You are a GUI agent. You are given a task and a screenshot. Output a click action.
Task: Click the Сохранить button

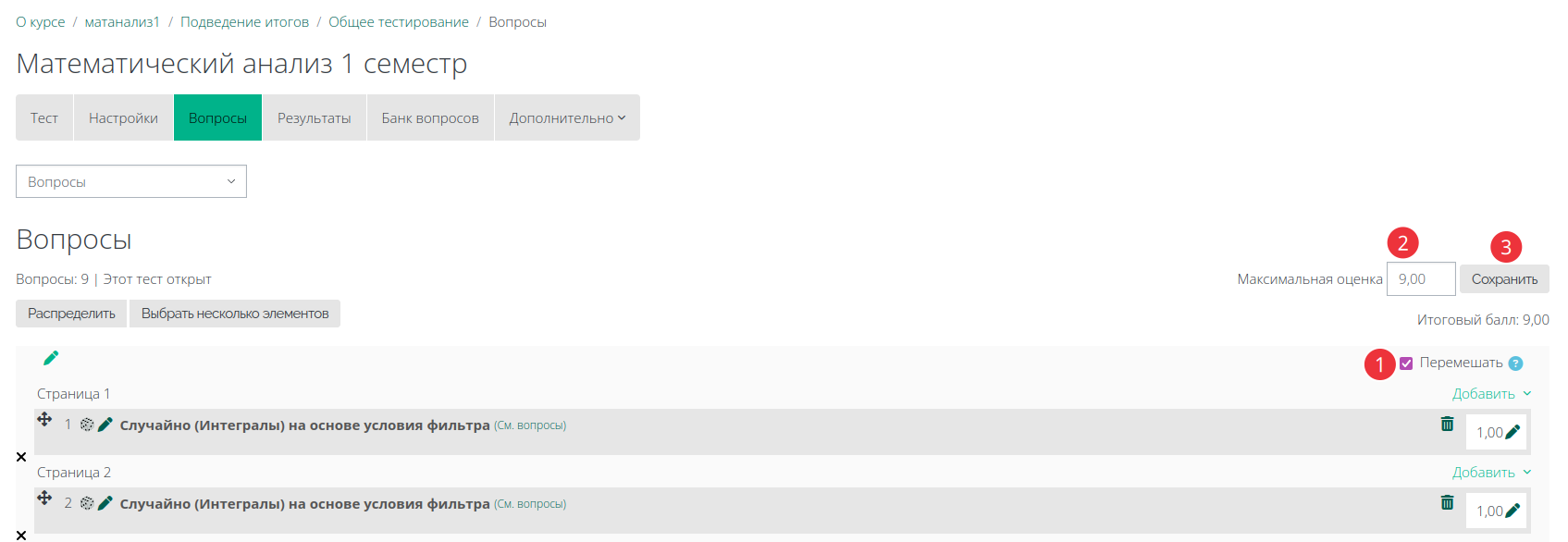click(1504, 279)
